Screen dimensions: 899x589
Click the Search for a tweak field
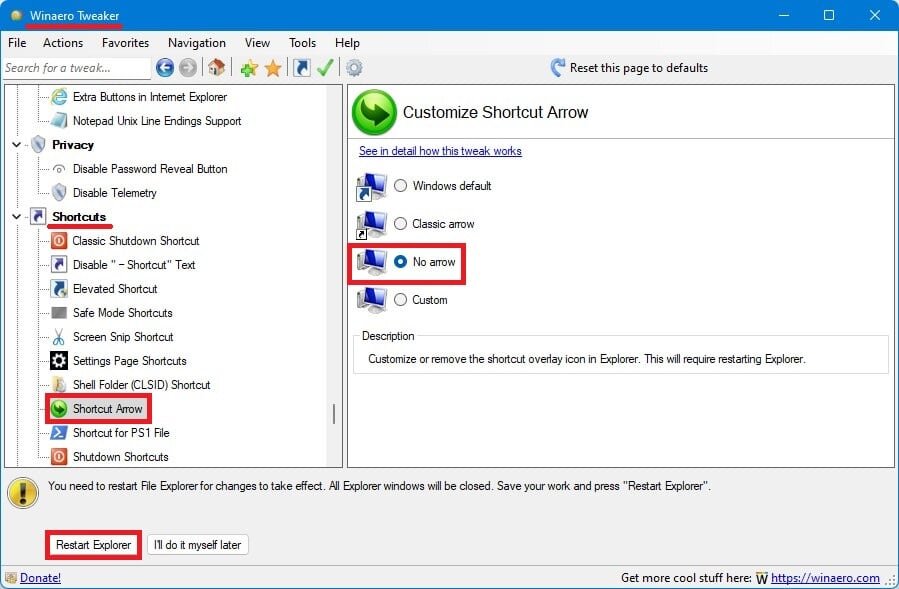click(x=76, y=68)
